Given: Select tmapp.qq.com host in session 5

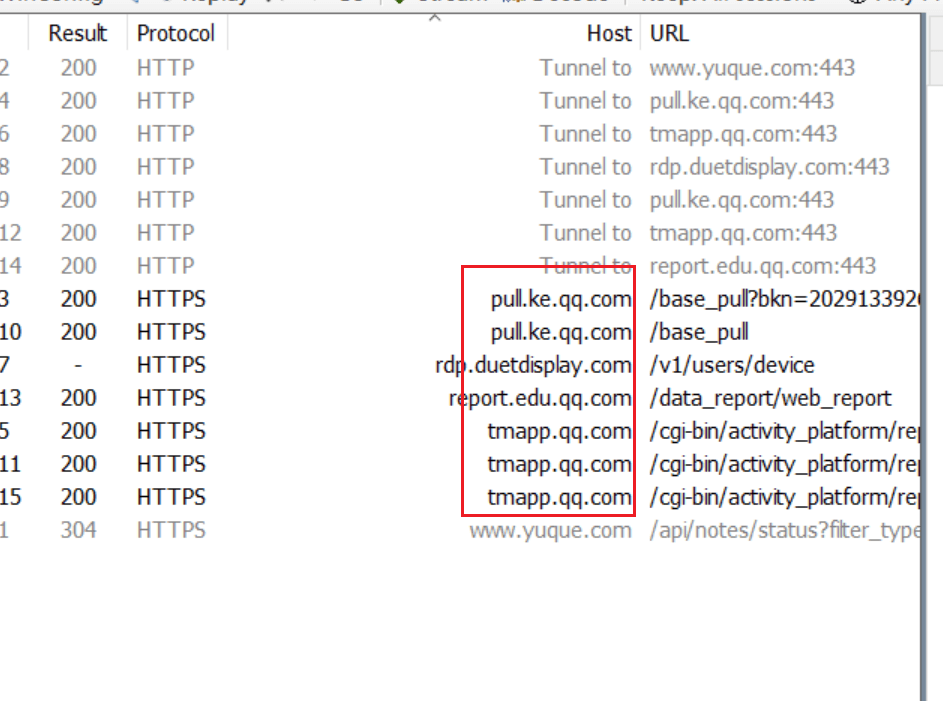Looking at the screenshot, I should click(x=559, y=432).
